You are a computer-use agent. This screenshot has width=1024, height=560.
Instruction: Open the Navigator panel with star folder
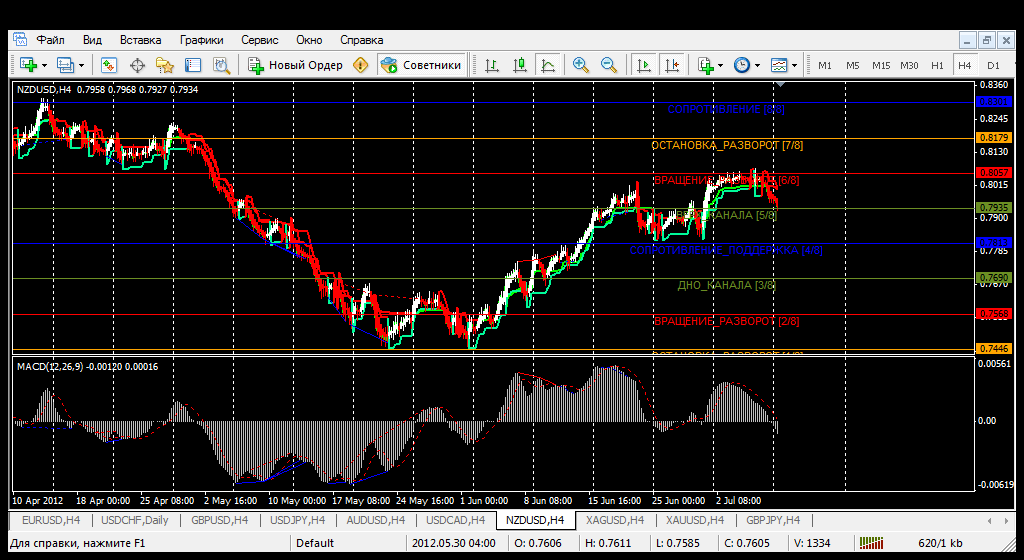click(x=165, y=65)
